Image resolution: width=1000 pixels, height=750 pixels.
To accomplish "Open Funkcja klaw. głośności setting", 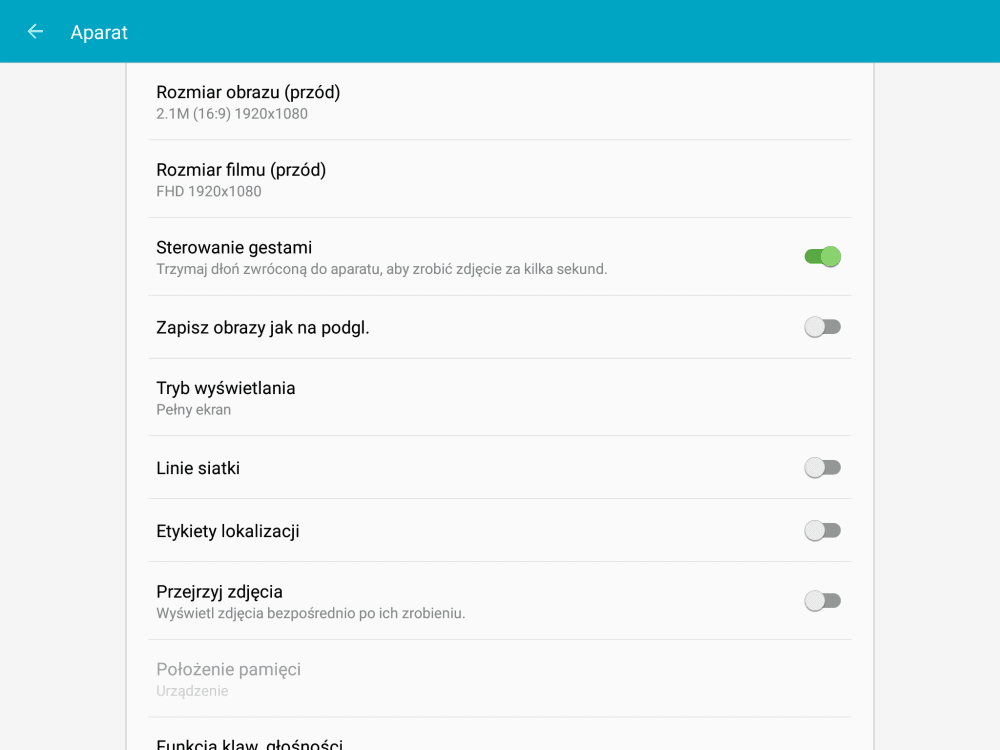I will [500, 734].
